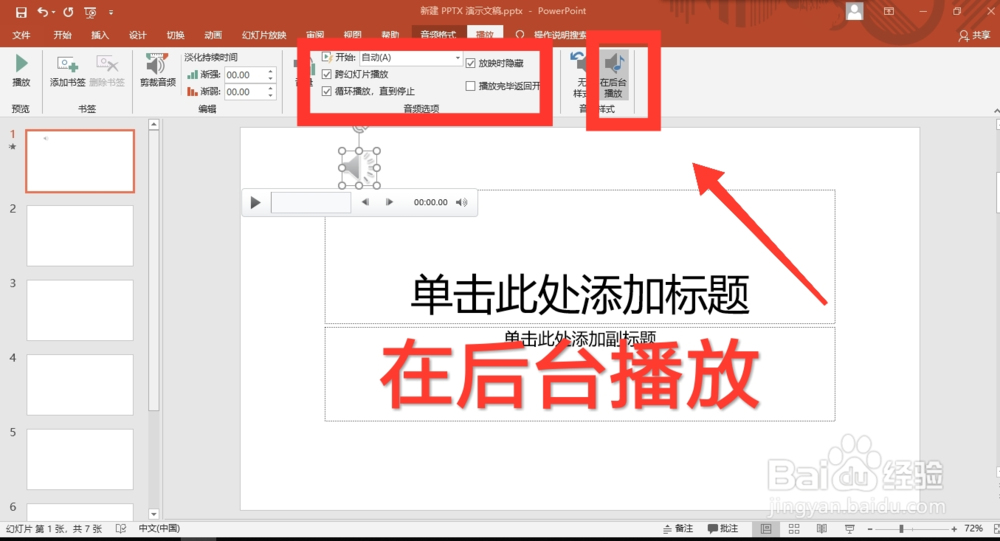Click the 72% zoom level text
The width and height of the screenshot is (1000, 541).
(973, 528)
